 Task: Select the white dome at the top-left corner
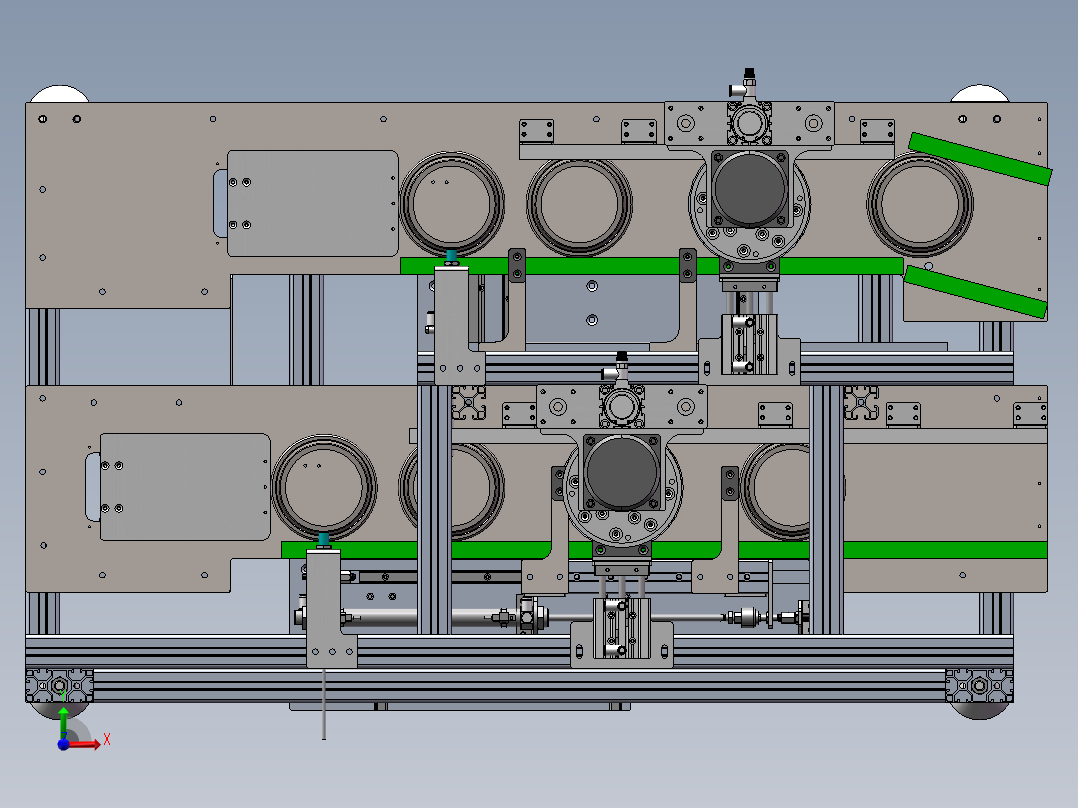tap(59, 94)
